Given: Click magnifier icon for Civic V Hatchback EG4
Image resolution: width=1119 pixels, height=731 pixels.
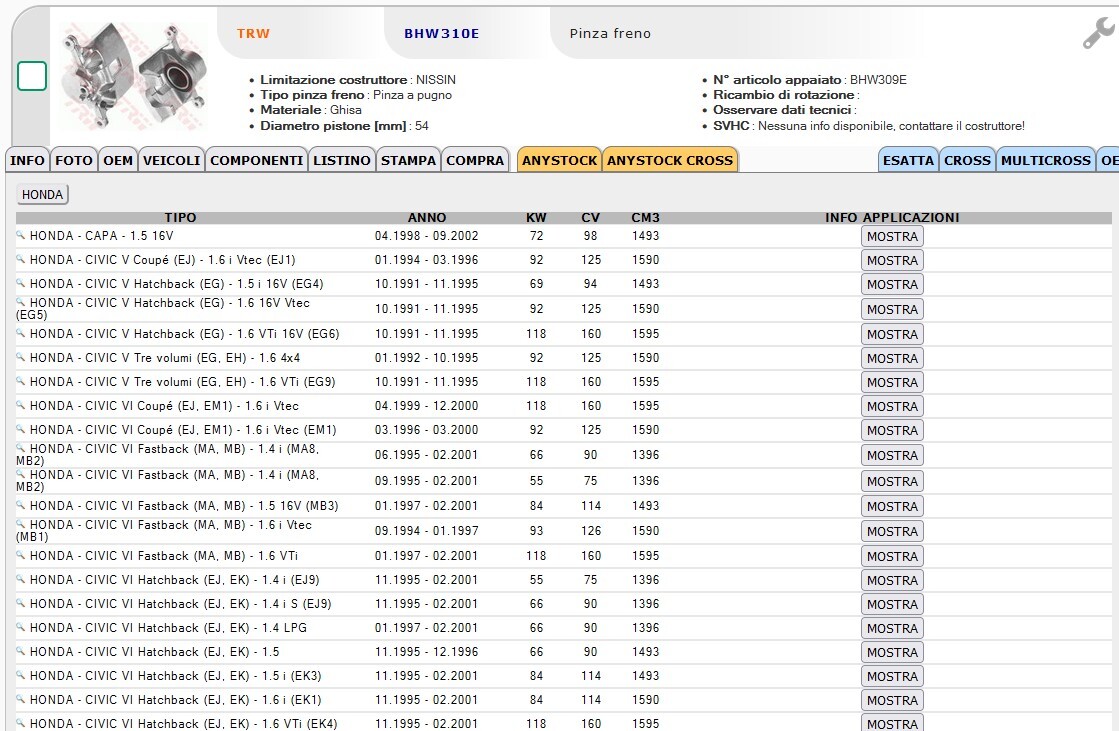Looking at the screenshot, I should click(x=21, y=282).
